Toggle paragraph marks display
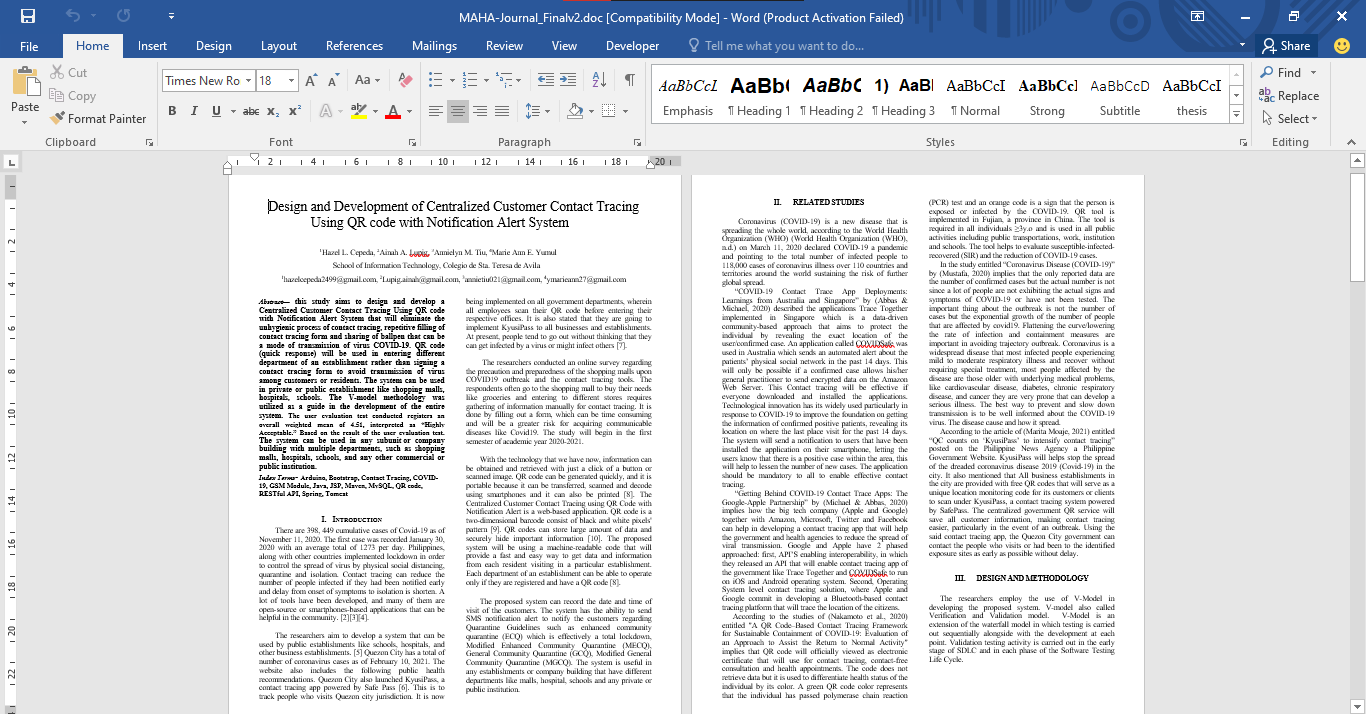1366x714 pixels. pos(630,81)
